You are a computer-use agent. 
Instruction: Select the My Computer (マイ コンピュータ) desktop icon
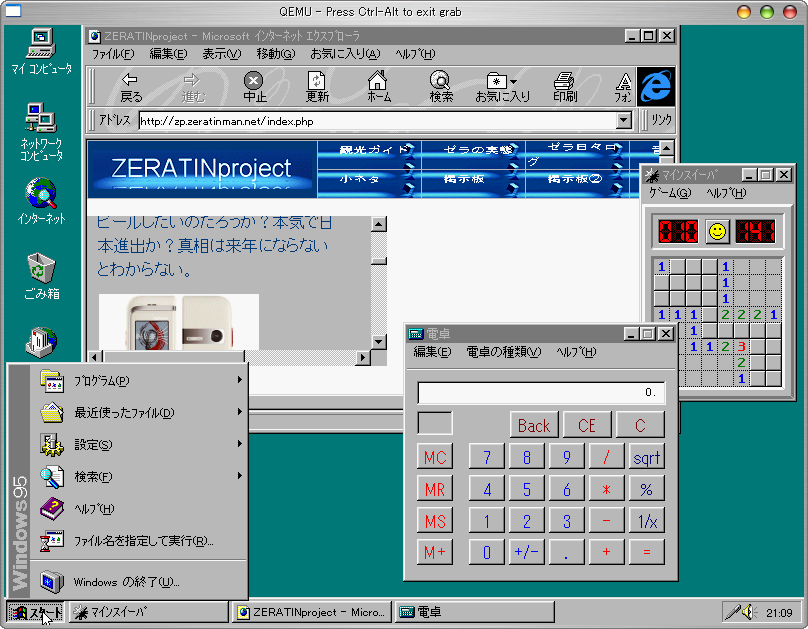pyautogui.click(x=41, y=52)
